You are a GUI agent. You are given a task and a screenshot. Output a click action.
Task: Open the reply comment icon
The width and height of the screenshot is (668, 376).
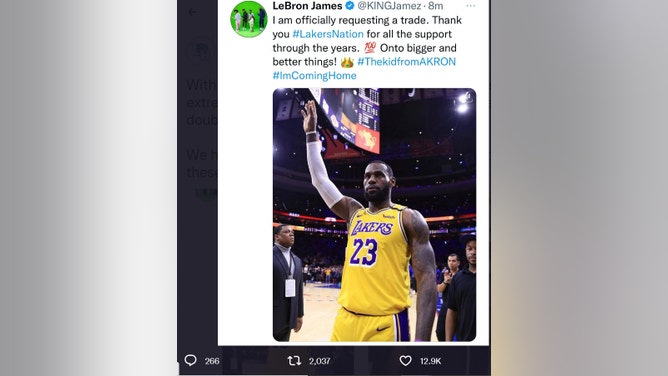coord(190,361)
